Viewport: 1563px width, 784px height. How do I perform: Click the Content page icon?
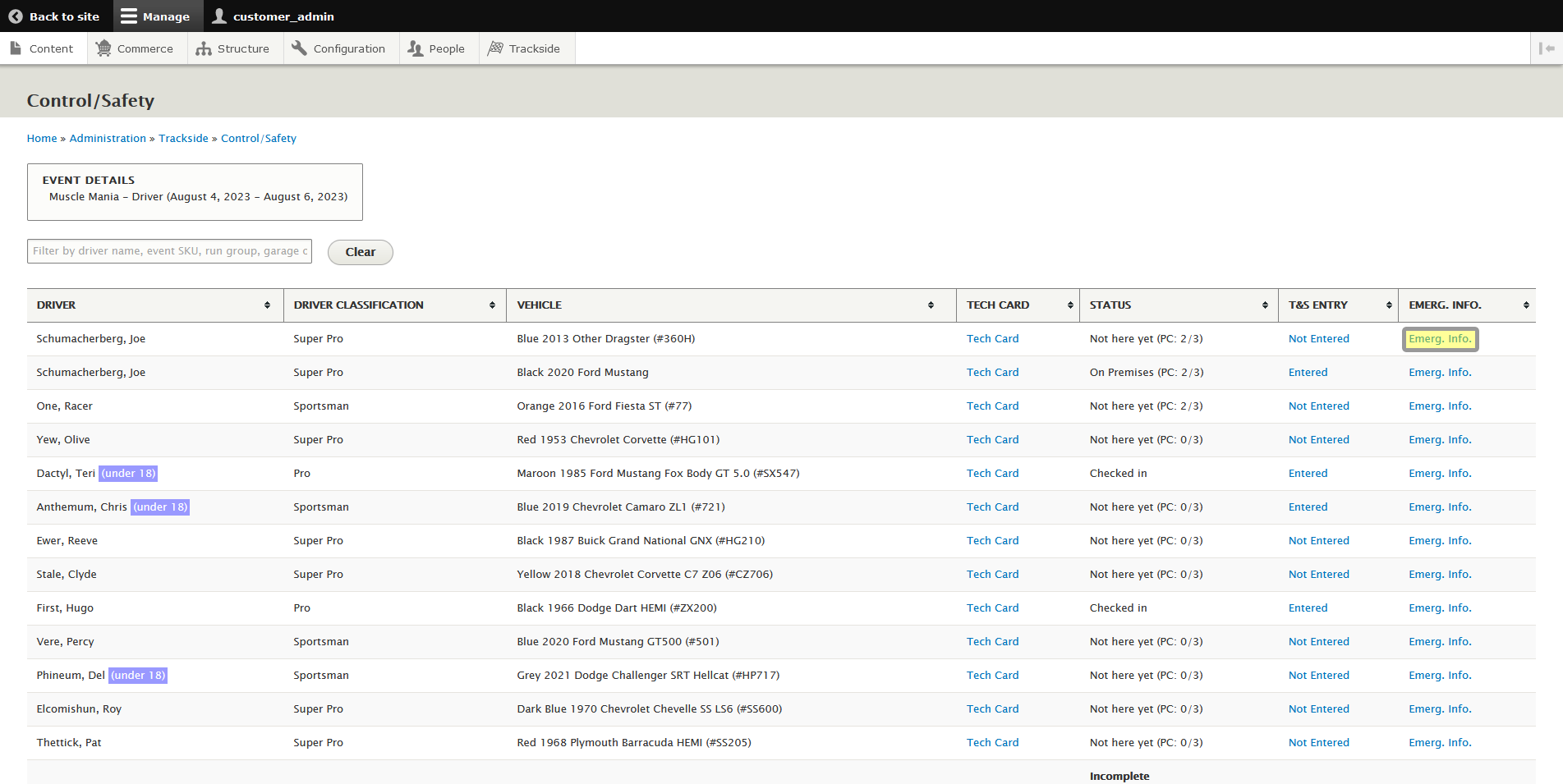click(16, 48)
